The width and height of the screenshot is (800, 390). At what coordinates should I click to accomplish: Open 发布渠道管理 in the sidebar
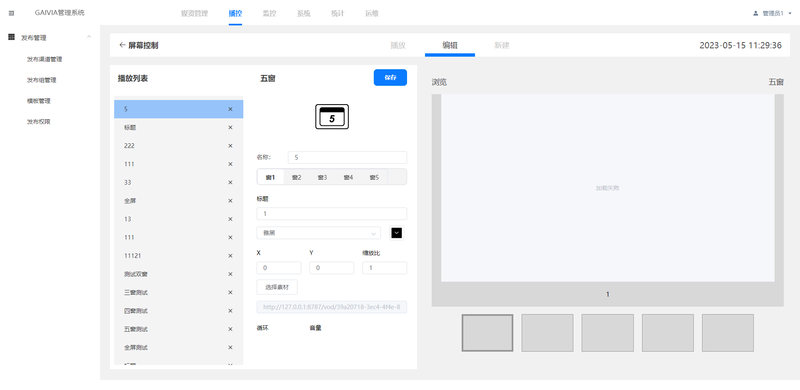click(44, 59)
